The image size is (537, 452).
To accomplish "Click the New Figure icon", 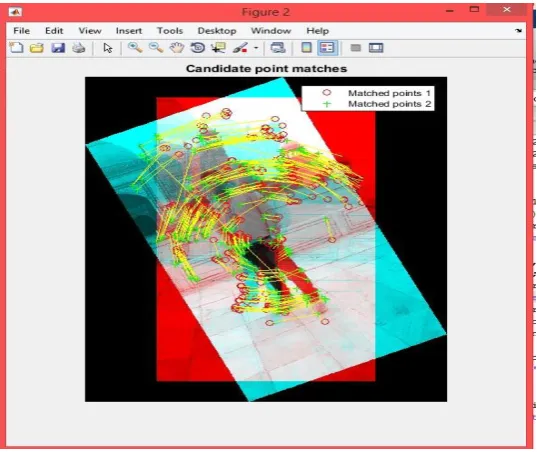I will [x=16, y=48].
